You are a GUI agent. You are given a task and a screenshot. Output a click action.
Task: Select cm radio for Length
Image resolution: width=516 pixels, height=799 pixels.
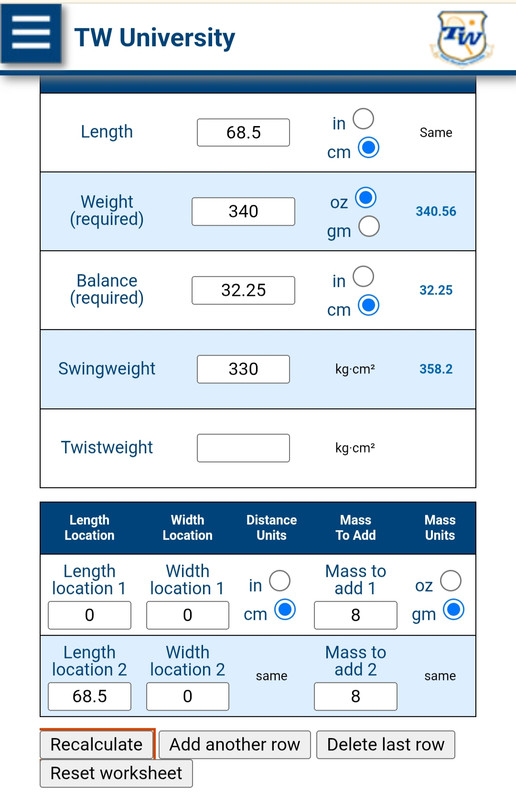369,148
